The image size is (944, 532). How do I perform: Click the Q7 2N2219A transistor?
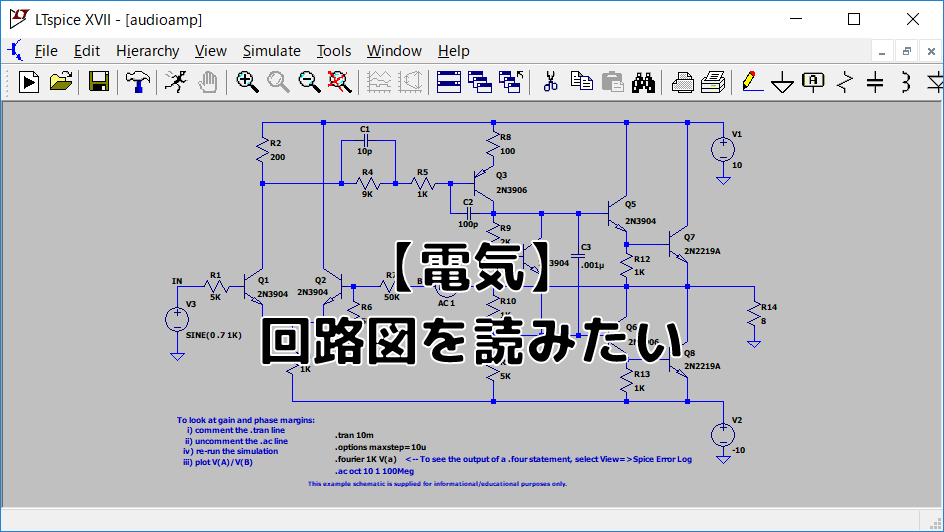pyautogui.click(x=679, y=245)
